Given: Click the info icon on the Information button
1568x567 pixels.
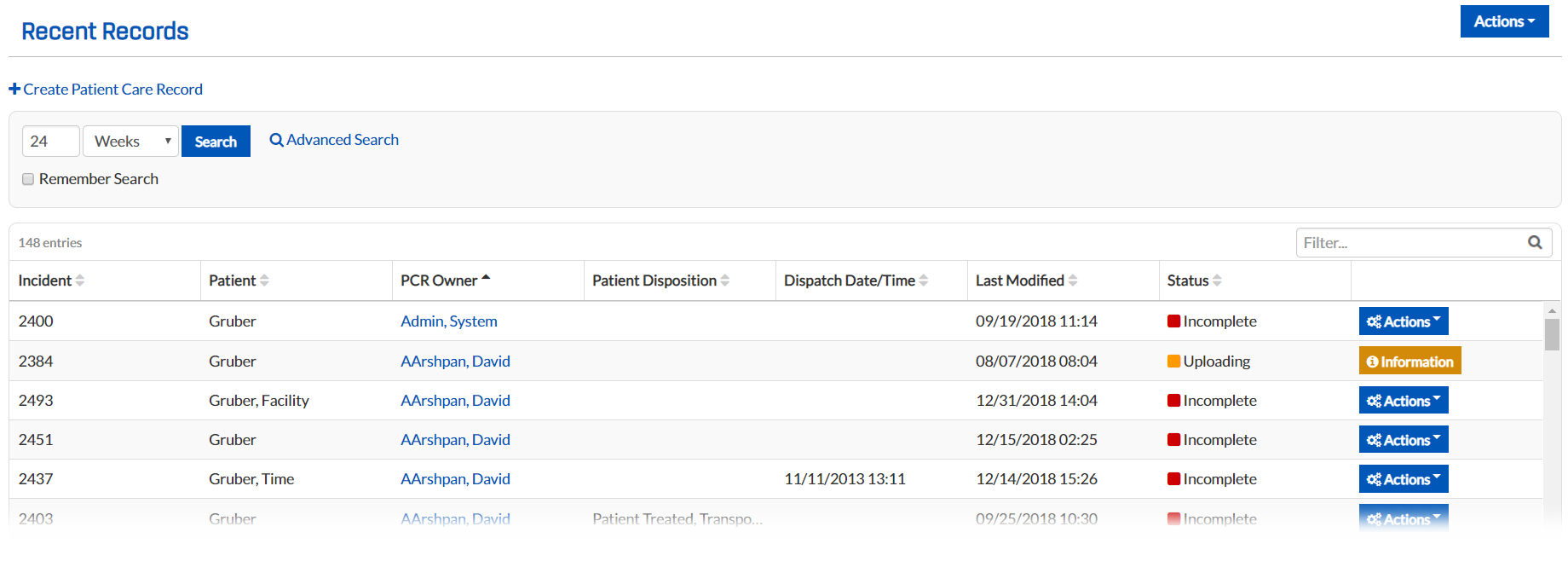Looking at the screenshot, I should pyautogui.click(x=1373, y=361).
